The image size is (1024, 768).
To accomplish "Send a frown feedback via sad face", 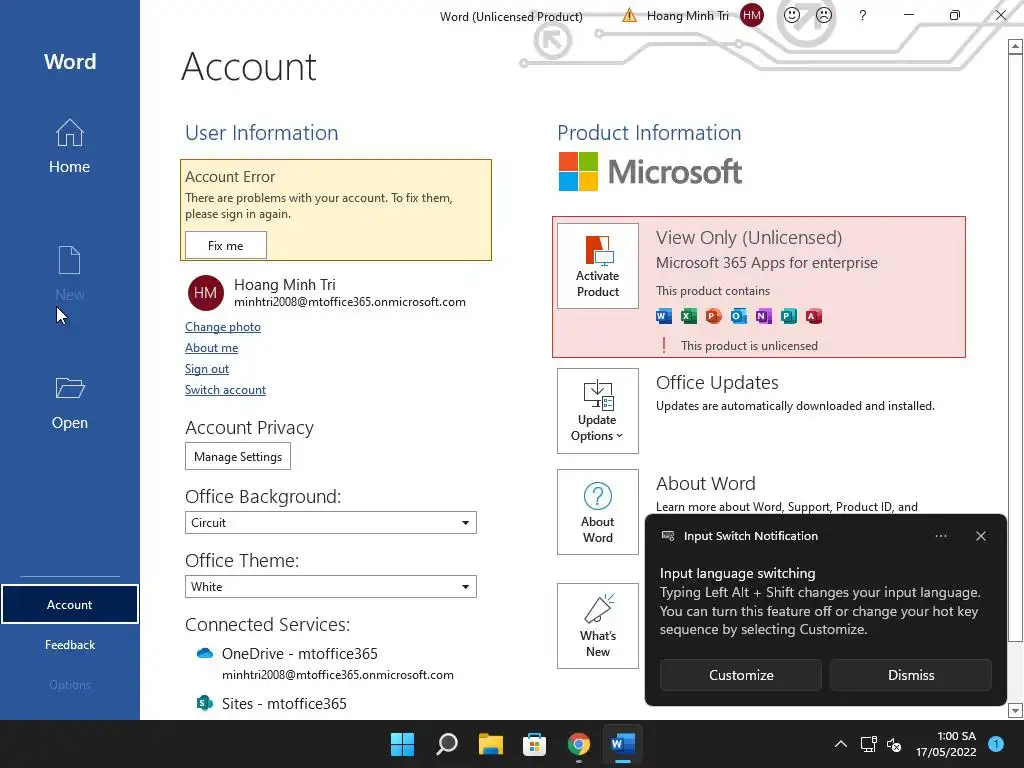I will click(x=824, y=15).
